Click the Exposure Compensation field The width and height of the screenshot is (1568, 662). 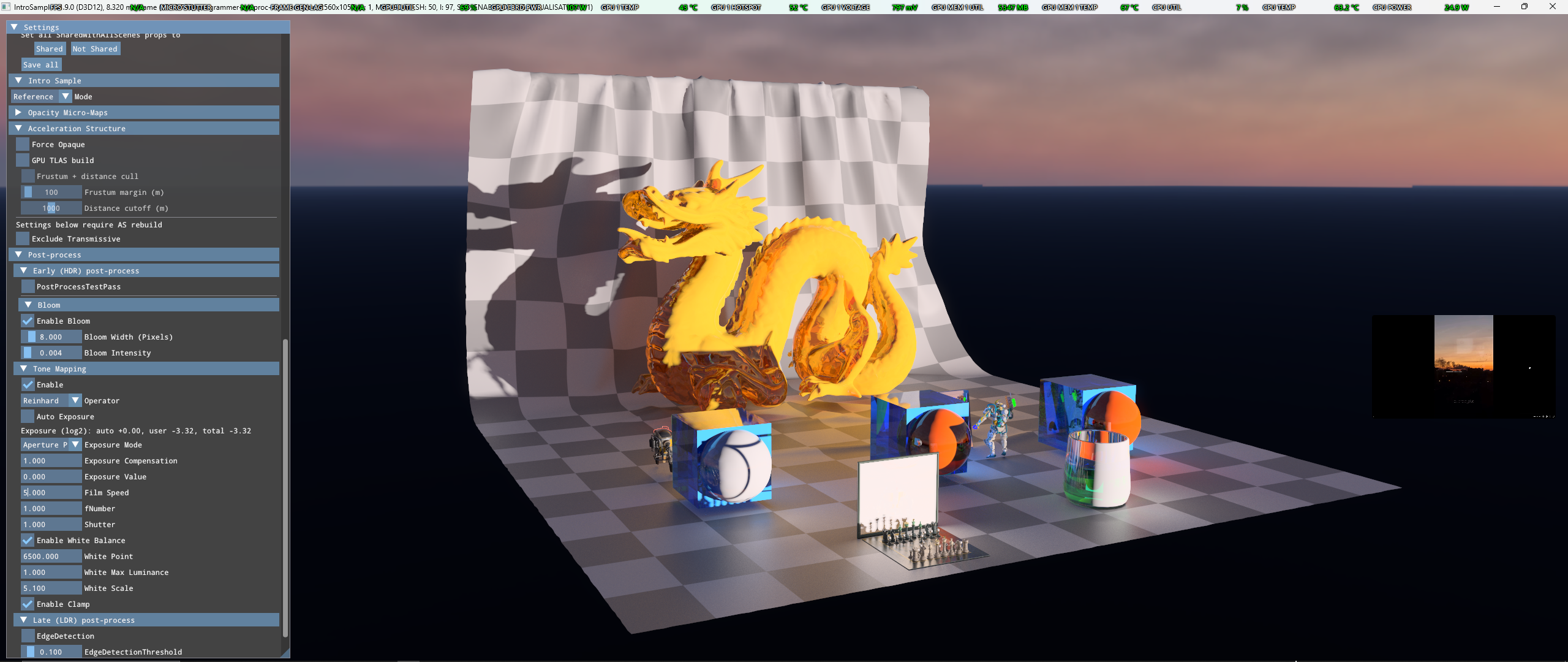[x=51, y=460]
